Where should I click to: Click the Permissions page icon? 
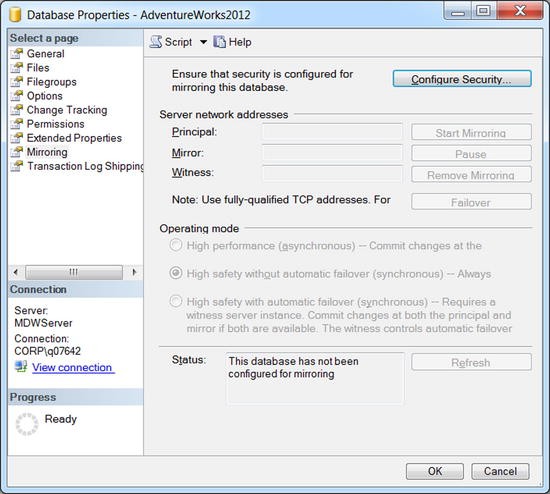point(16,124)
